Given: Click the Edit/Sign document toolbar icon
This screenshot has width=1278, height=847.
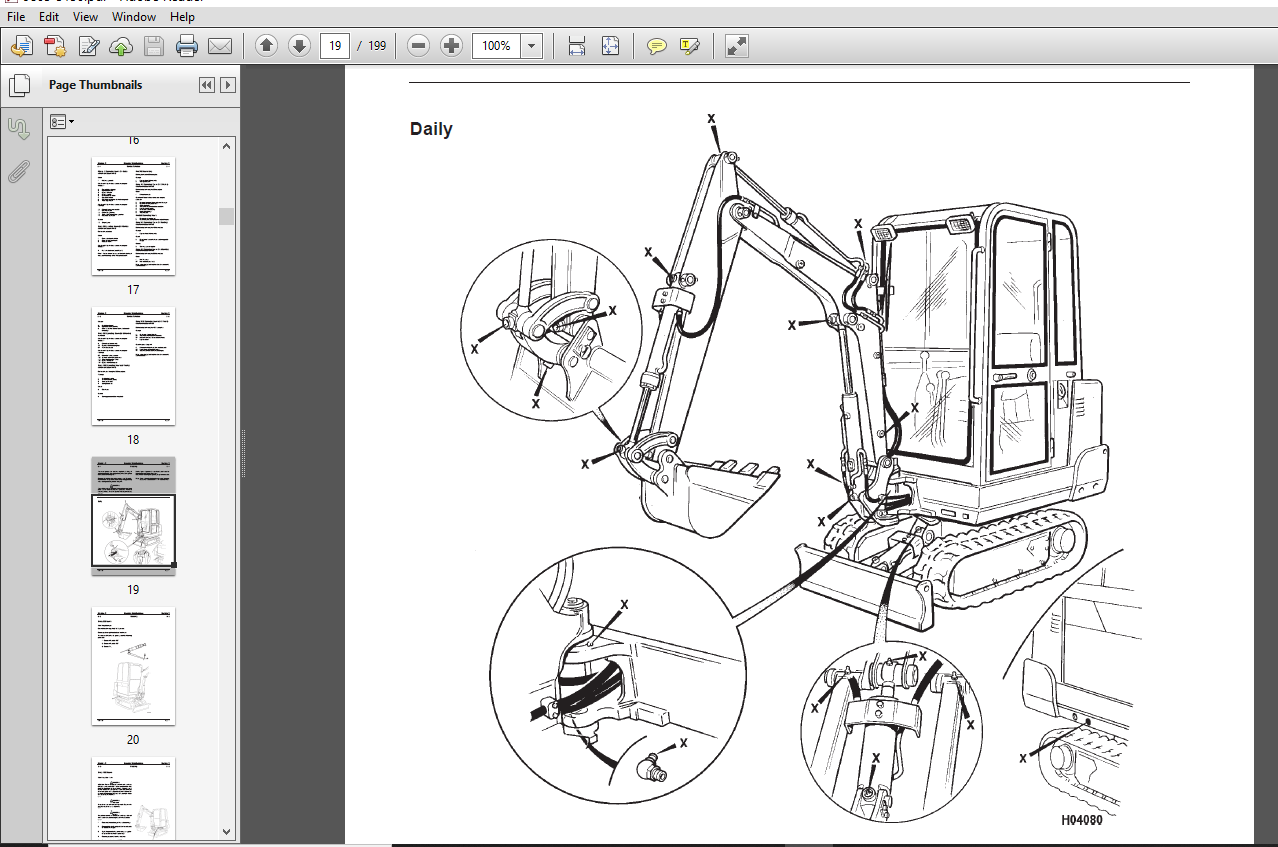Looking at the screenshot, I should pos(89,46).
